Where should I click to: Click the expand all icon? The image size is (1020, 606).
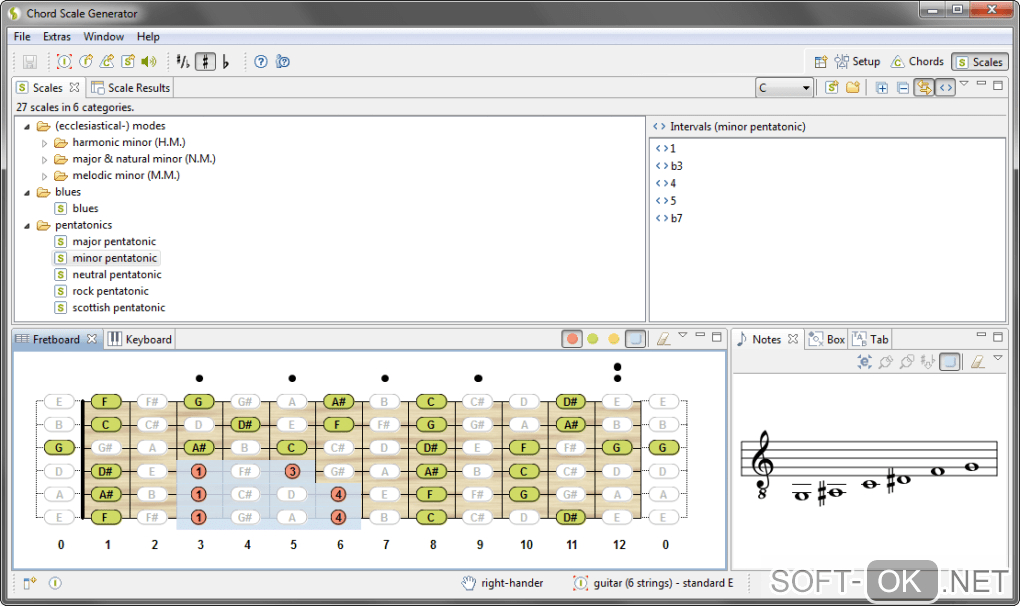click(x=881, y=88)
